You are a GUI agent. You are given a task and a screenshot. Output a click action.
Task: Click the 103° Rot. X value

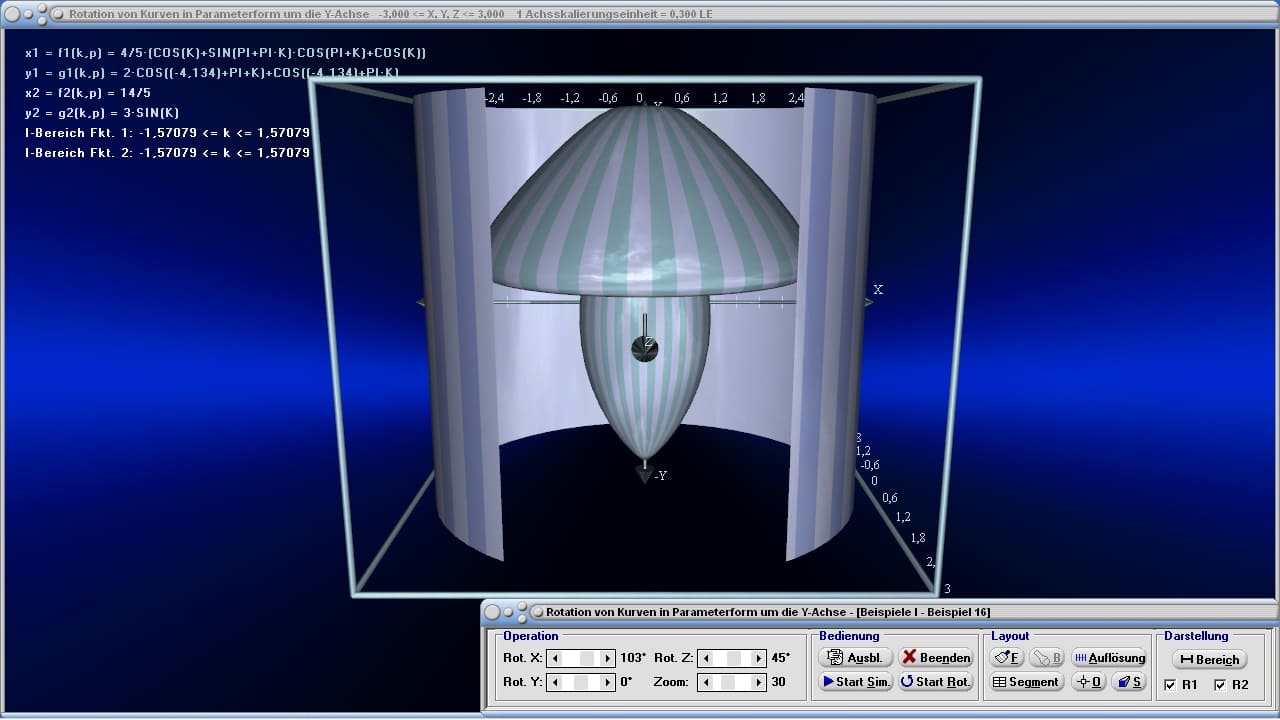633,658
